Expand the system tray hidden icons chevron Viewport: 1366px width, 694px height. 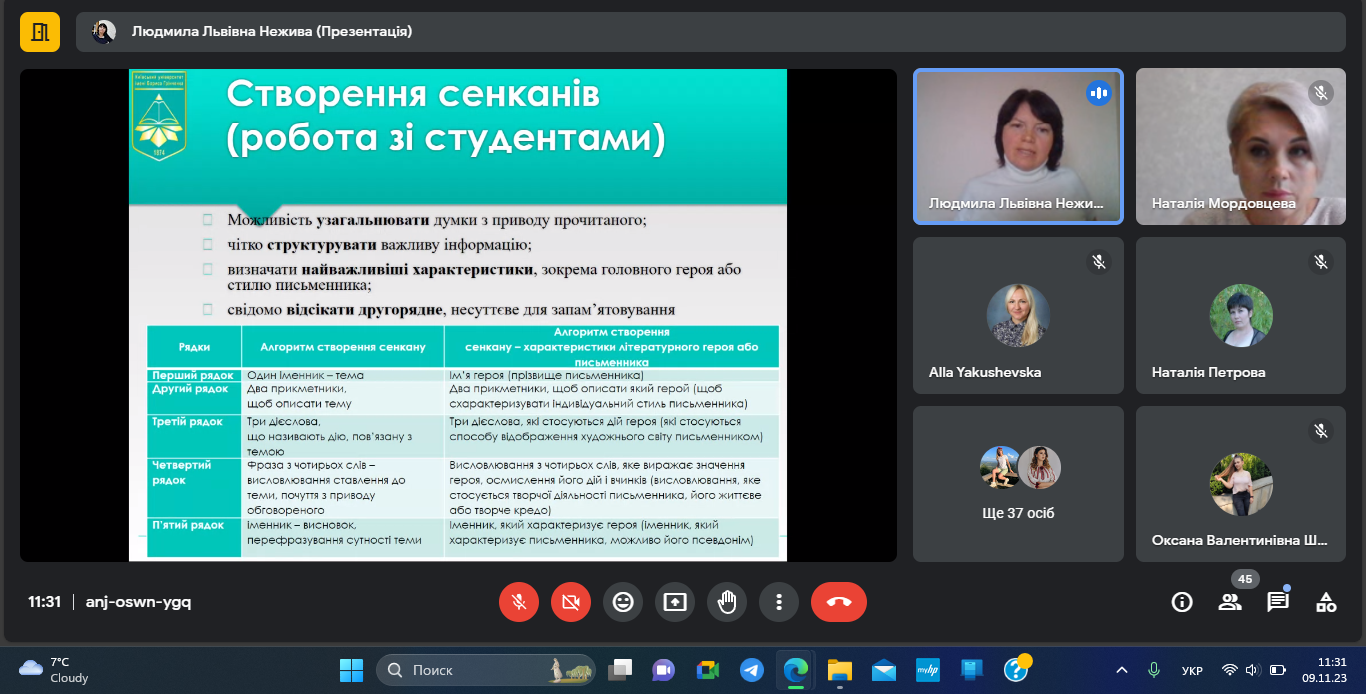(1122, 670)
